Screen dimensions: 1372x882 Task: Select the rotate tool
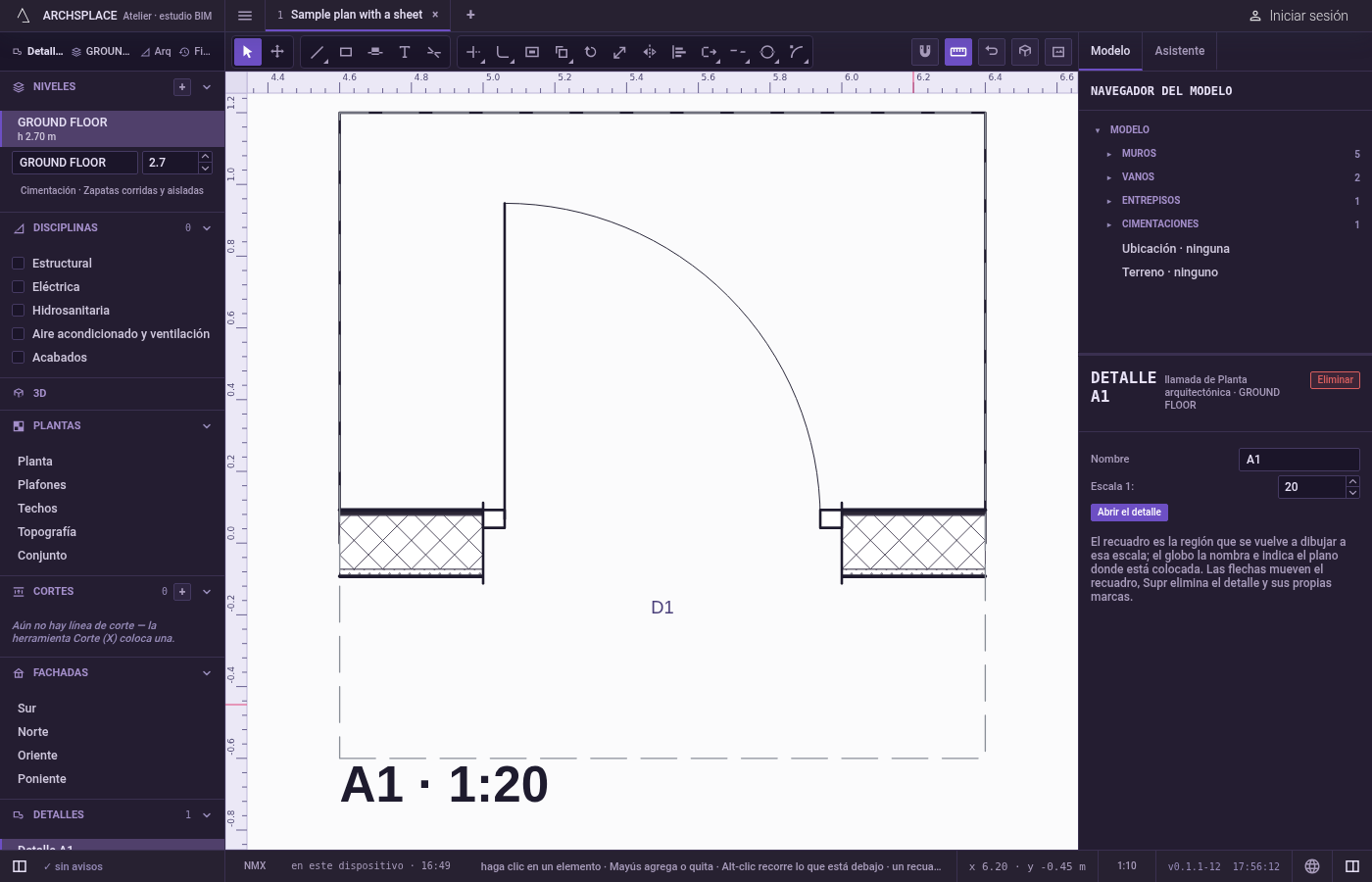(x=591, y=52)
